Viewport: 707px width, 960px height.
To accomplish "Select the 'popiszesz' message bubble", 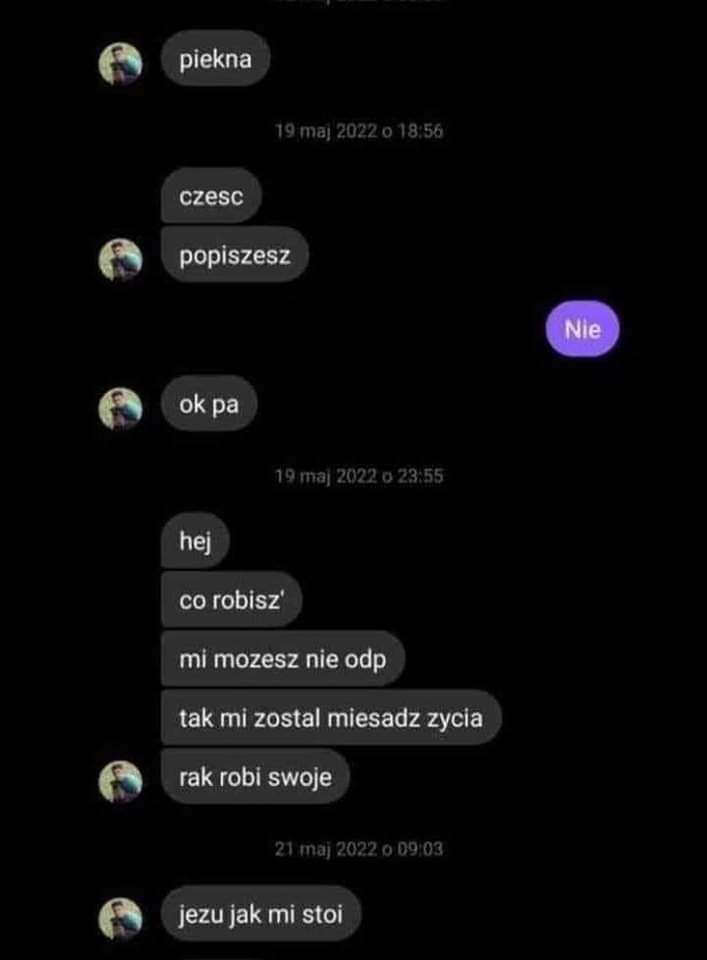I will 234,255.
